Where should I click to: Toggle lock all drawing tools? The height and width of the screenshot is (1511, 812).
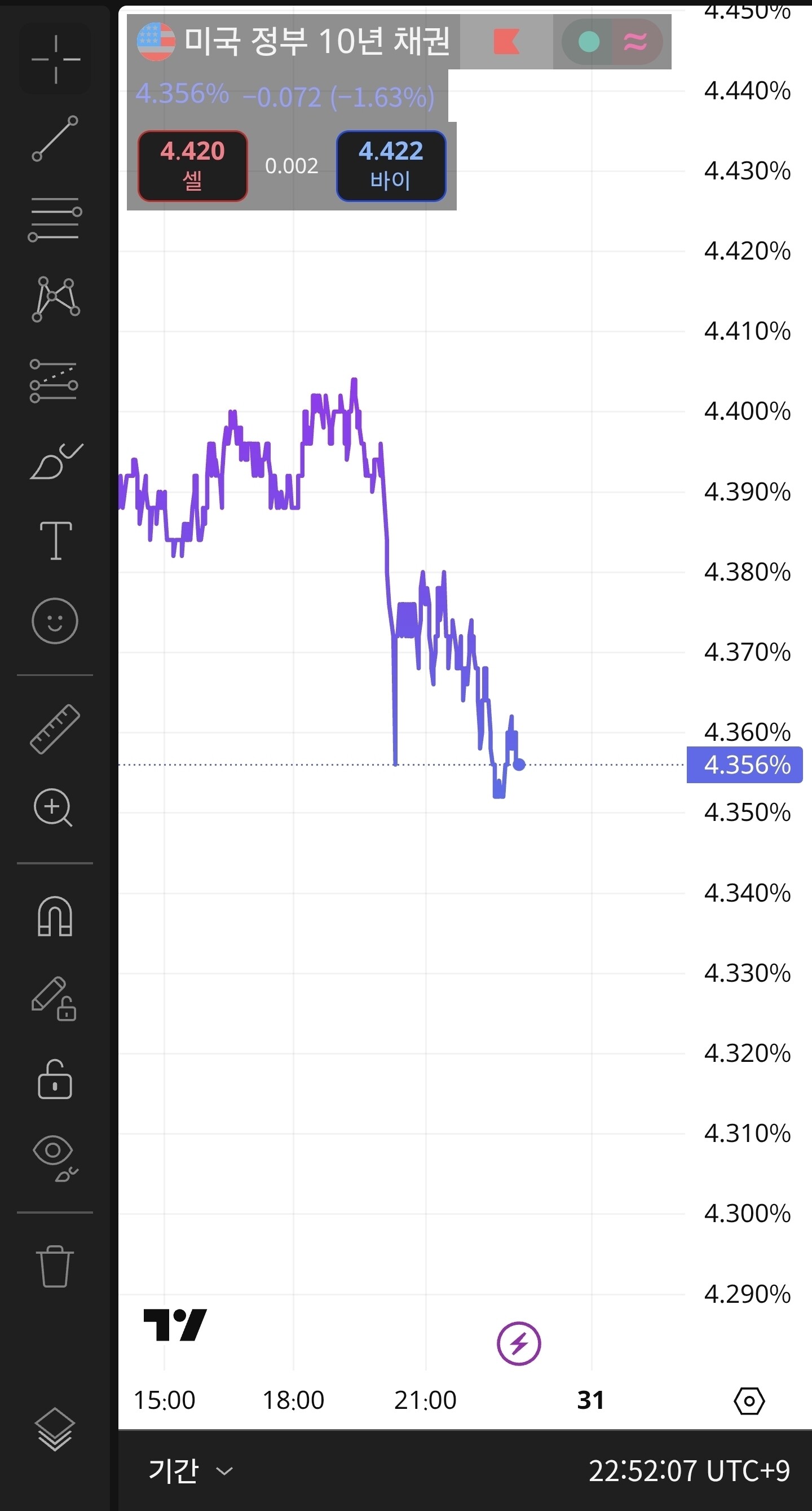[x=55, y=1079]
